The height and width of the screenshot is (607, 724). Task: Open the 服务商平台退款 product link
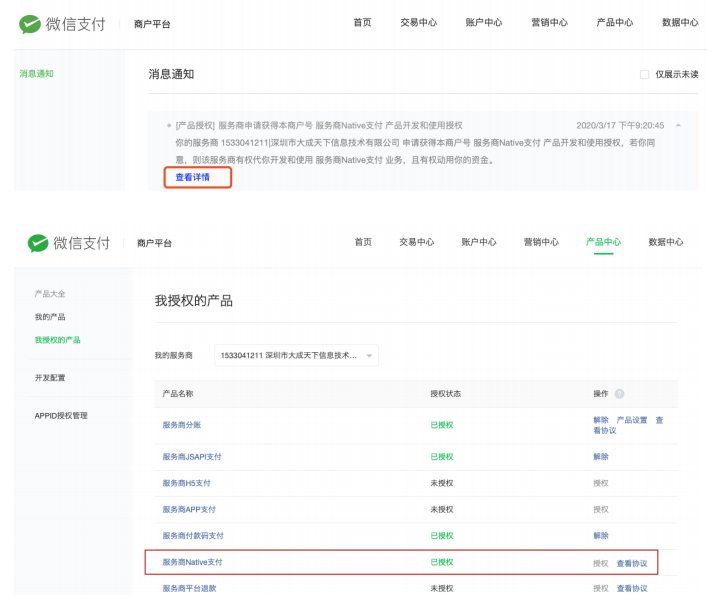(189, 589)
